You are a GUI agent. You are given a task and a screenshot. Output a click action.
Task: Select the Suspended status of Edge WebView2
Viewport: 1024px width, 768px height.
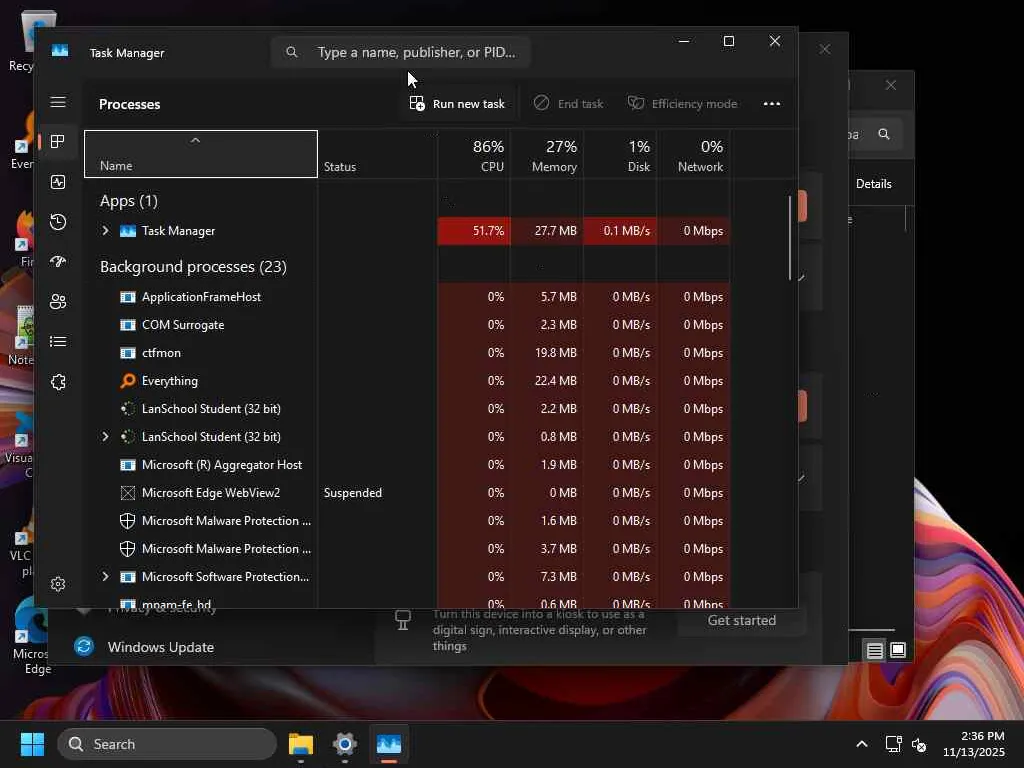pyautogui.click(x=353, y=493)
